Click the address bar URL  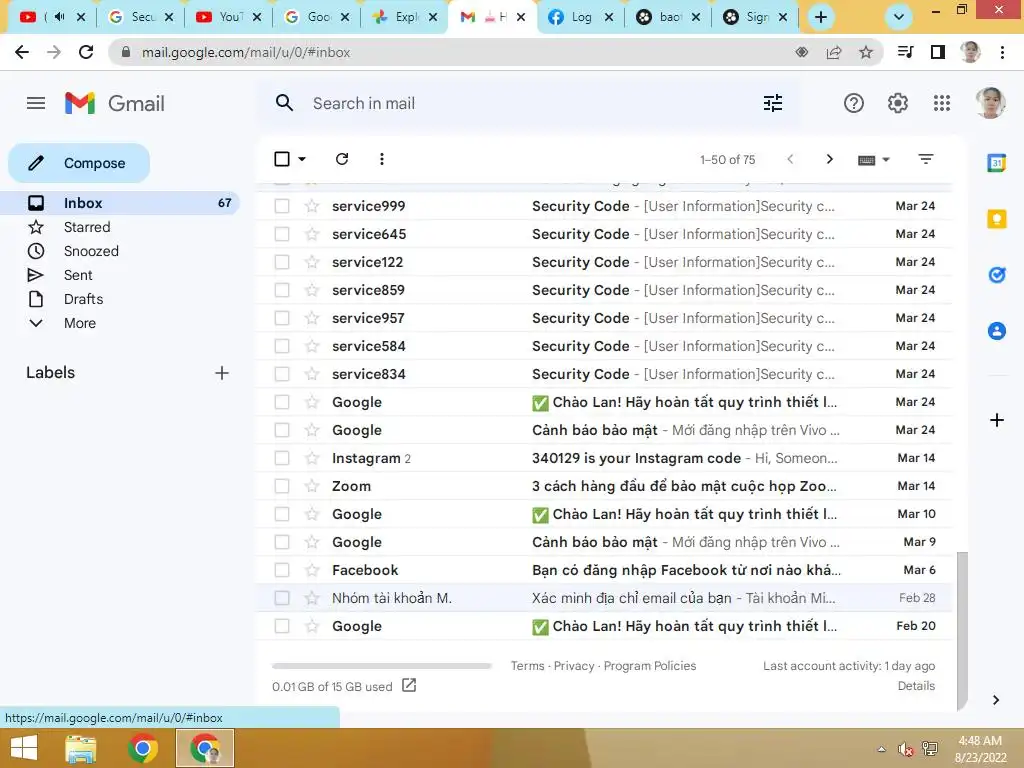[246, 52]
